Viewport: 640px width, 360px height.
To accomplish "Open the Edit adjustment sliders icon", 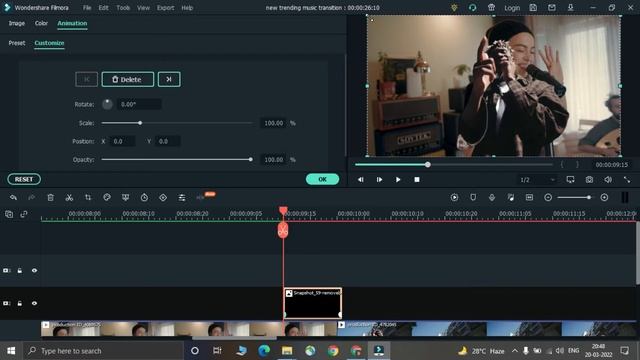I will click(x=182, y=198).
